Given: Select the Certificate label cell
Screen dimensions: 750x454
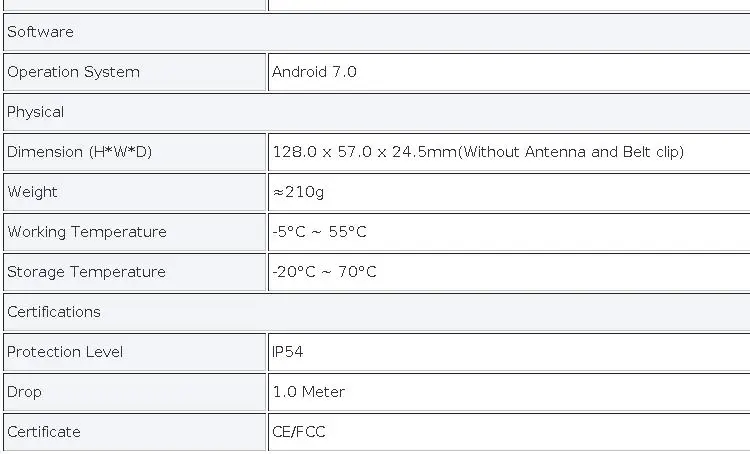Looking at the screenshot, I should point(135,432).
